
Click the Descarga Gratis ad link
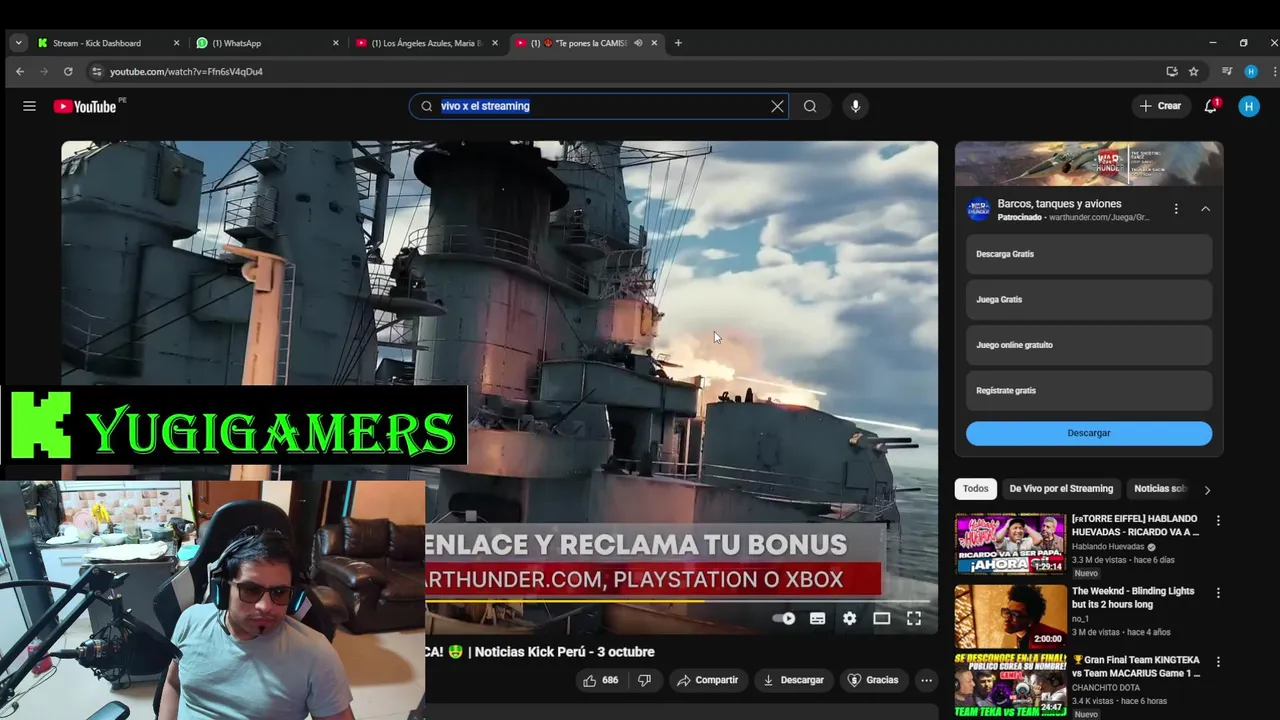tap(1089, 254)
